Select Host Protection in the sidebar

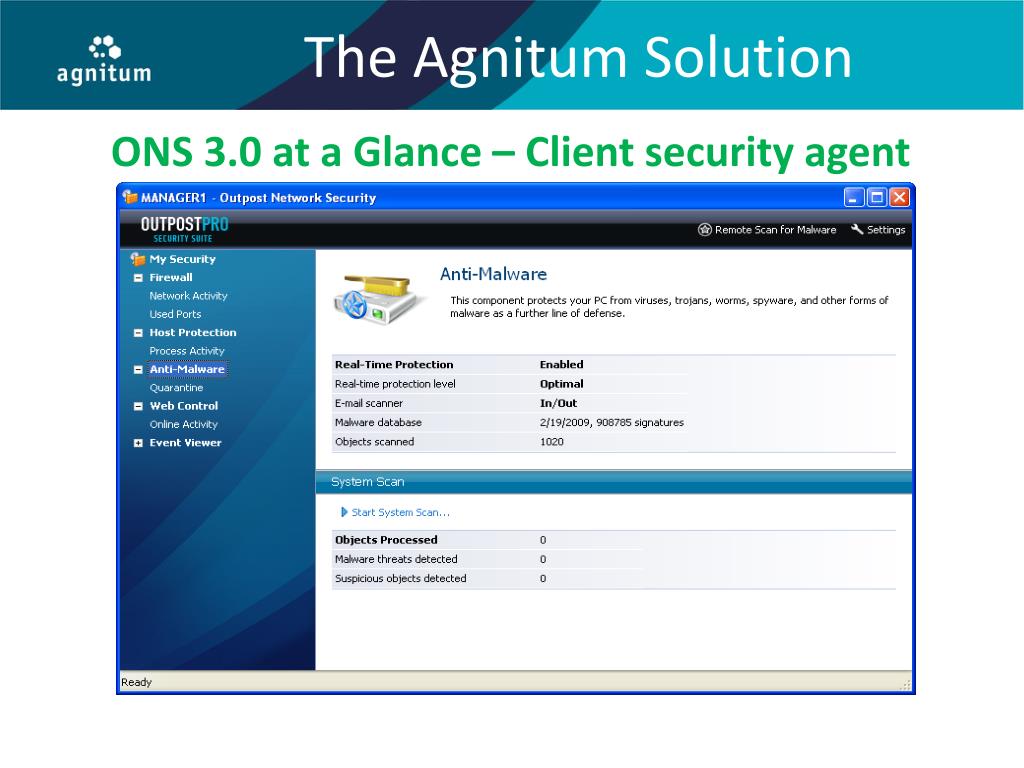pyautogui.click(x=193, y=332)
